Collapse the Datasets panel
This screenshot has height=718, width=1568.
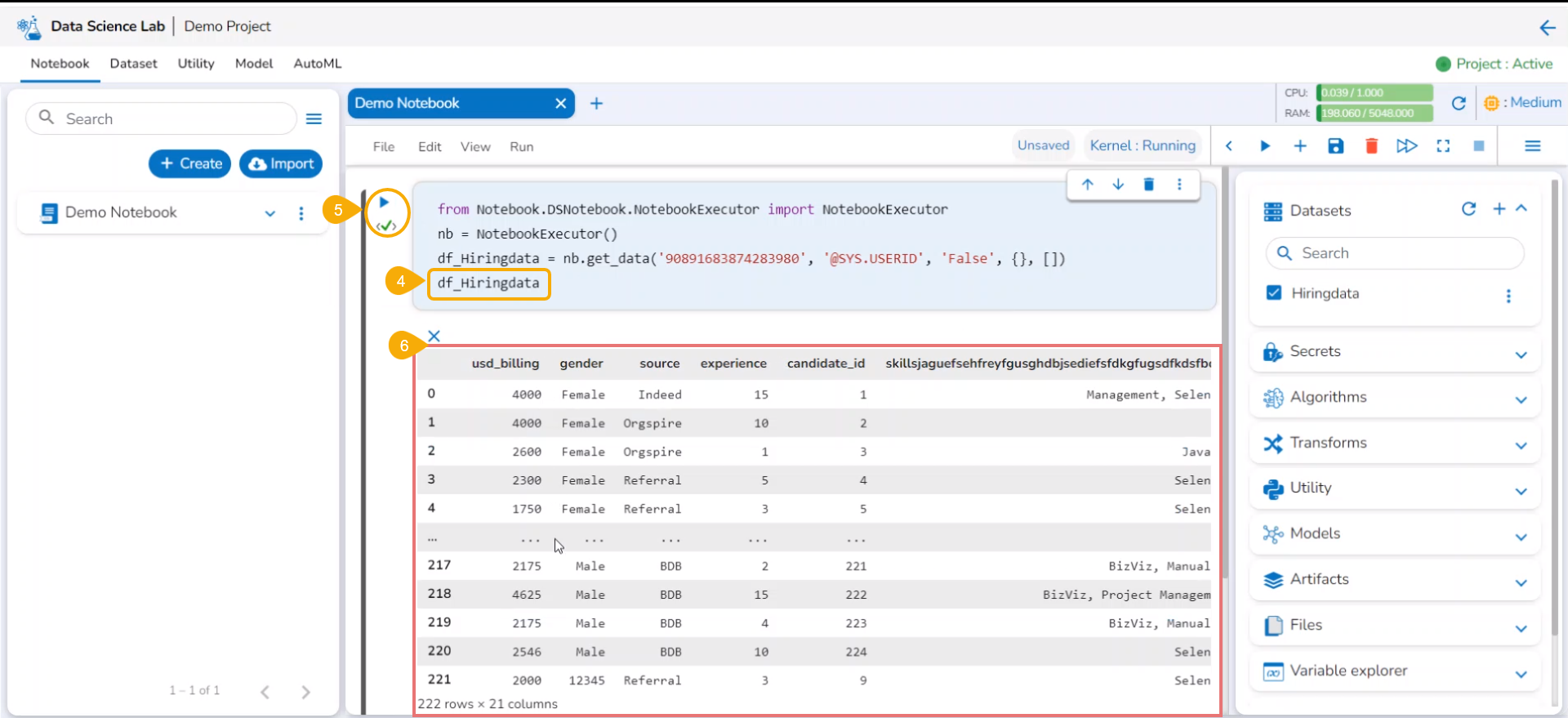1521,208
